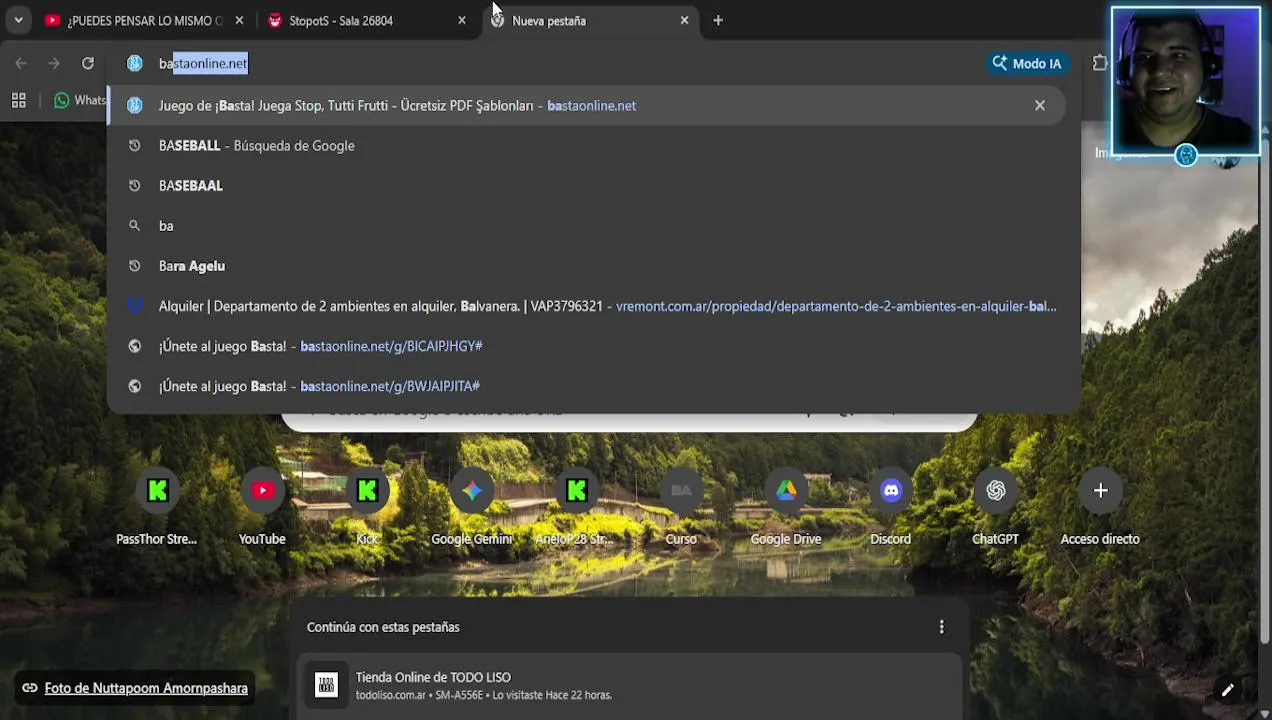Open the extensions puzzle icon
The width and height of the screenshot is (1272, 720).
pyautogui.click(x=1100, y=63)
